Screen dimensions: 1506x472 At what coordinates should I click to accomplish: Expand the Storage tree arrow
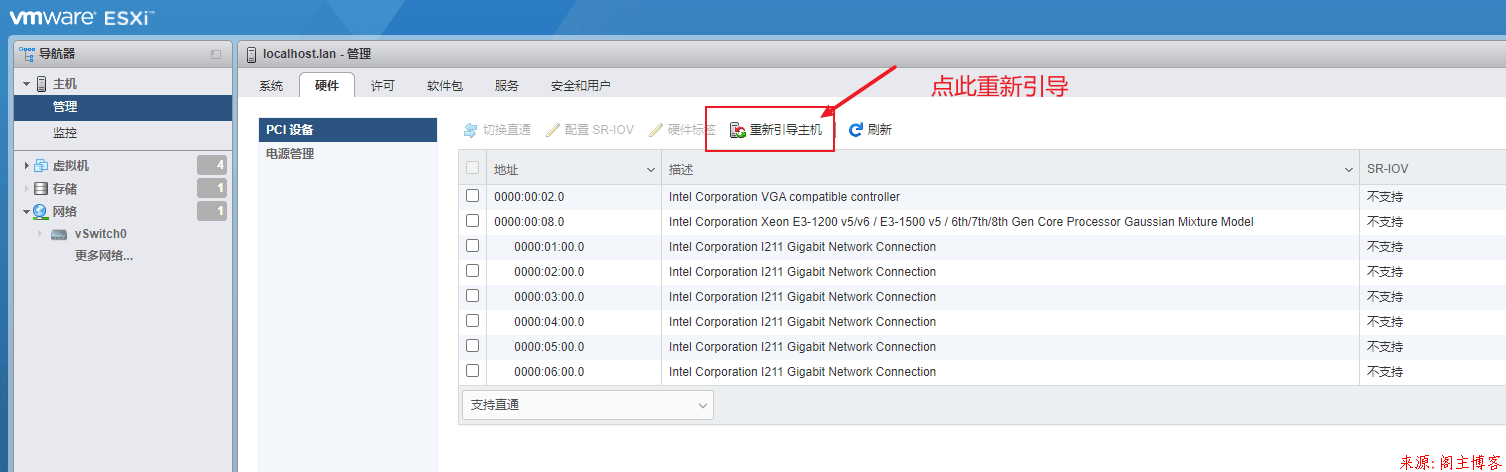click(x=27, y=188)
